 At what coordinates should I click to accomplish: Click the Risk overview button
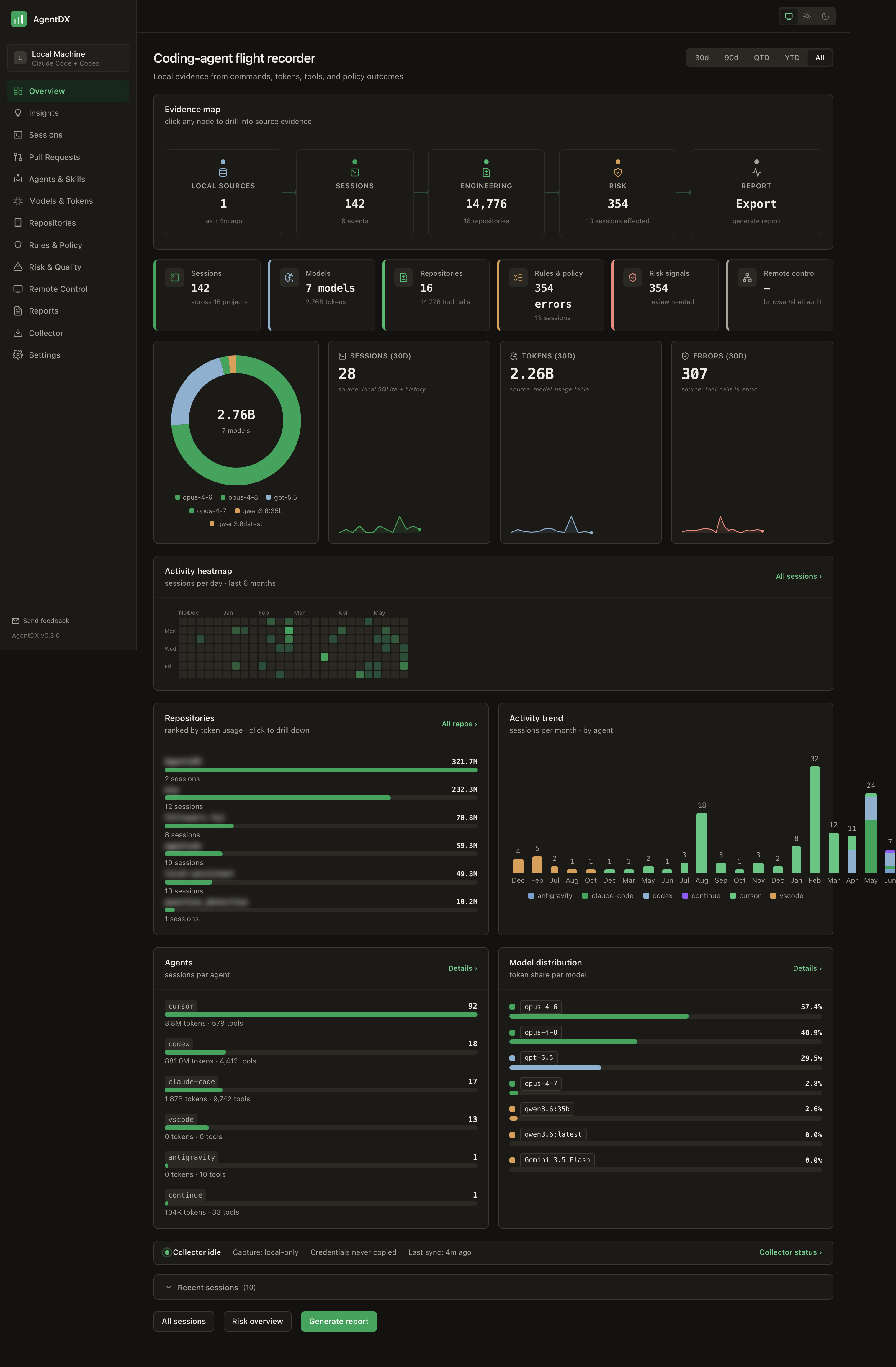[x=257, y=1321]
